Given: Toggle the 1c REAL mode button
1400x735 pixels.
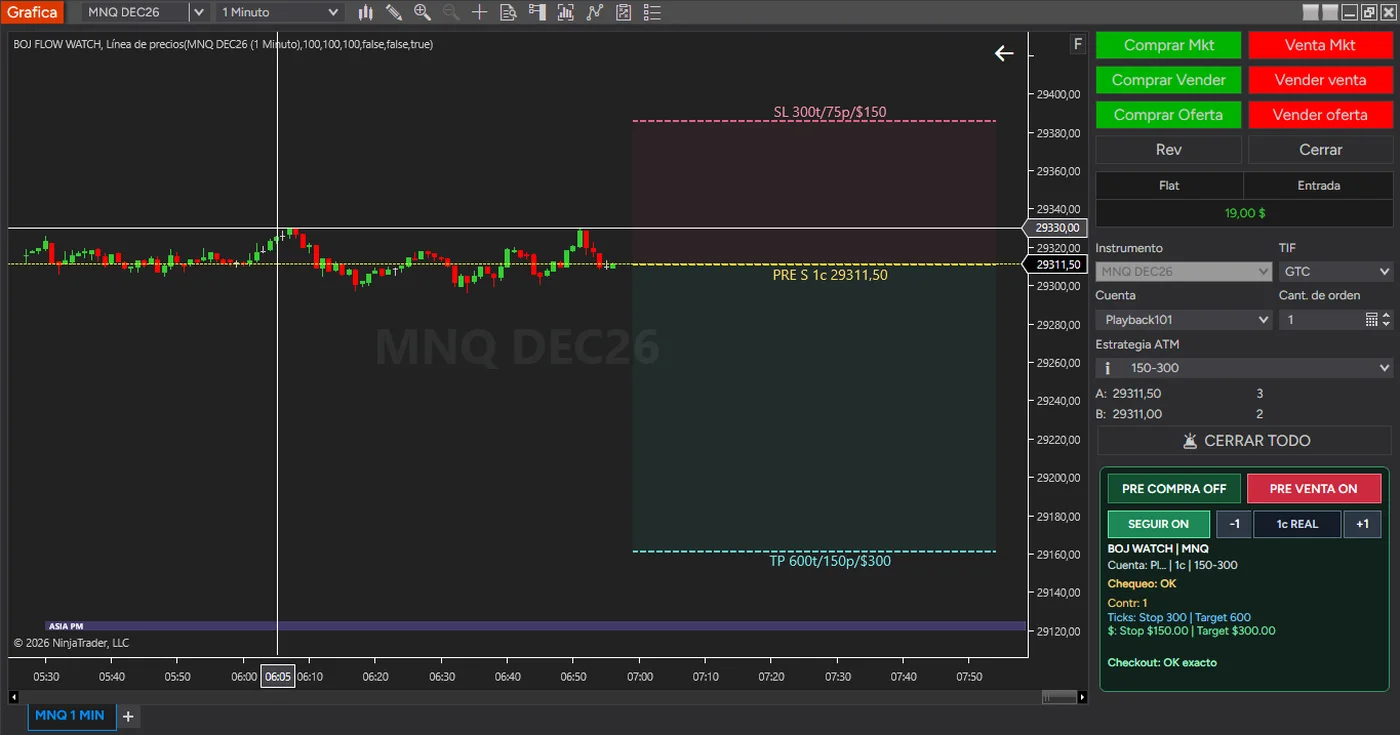Looking at the screenshot, I should pos(1297,524).
